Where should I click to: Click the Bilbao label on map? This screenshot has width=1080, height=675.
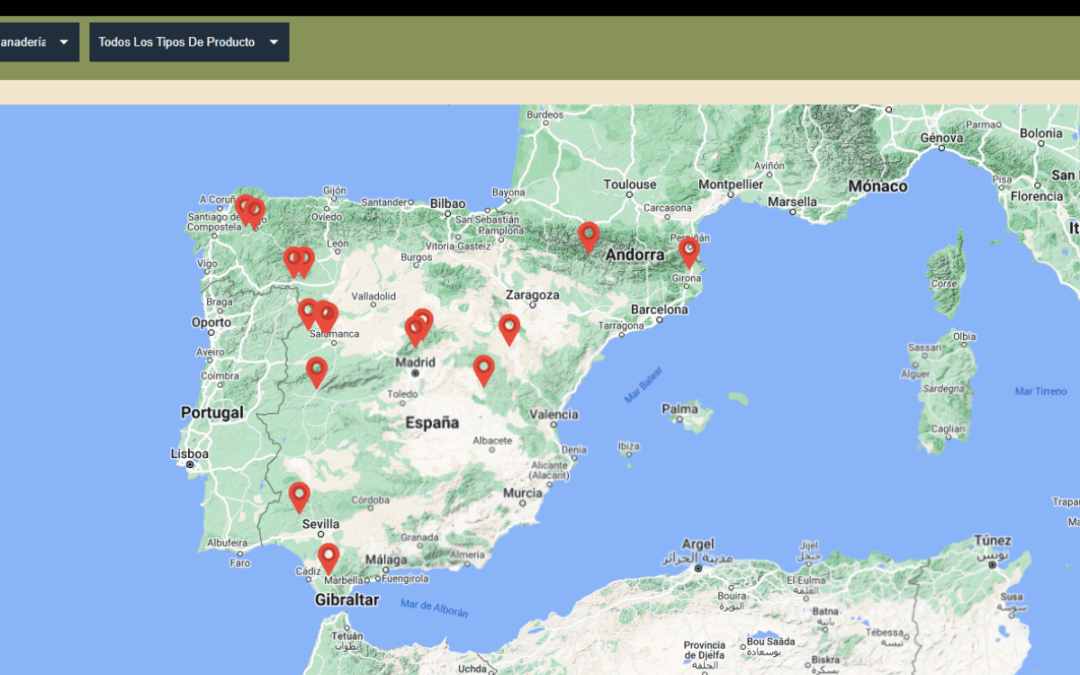tap(448, 204)
